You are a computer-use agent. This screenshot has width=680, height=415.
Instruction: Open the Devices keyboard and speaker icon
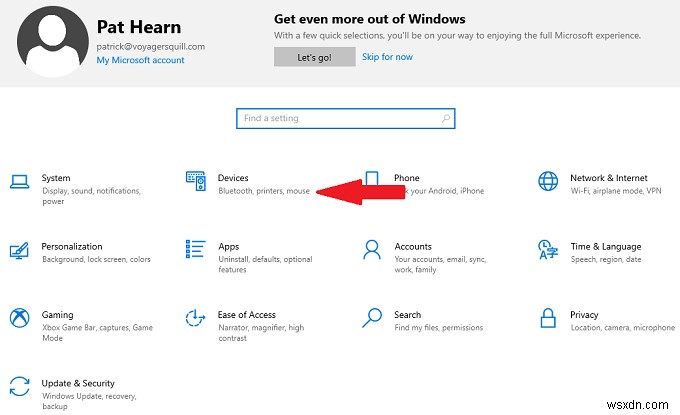(x=196, y=181)
